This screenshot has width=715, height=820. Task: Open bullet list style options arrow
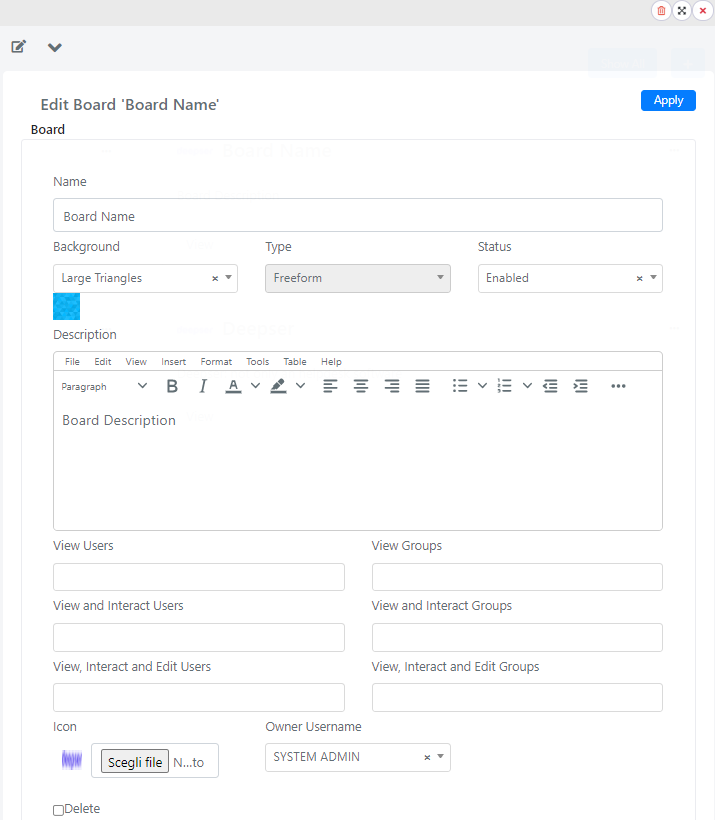tap(482, 386)
